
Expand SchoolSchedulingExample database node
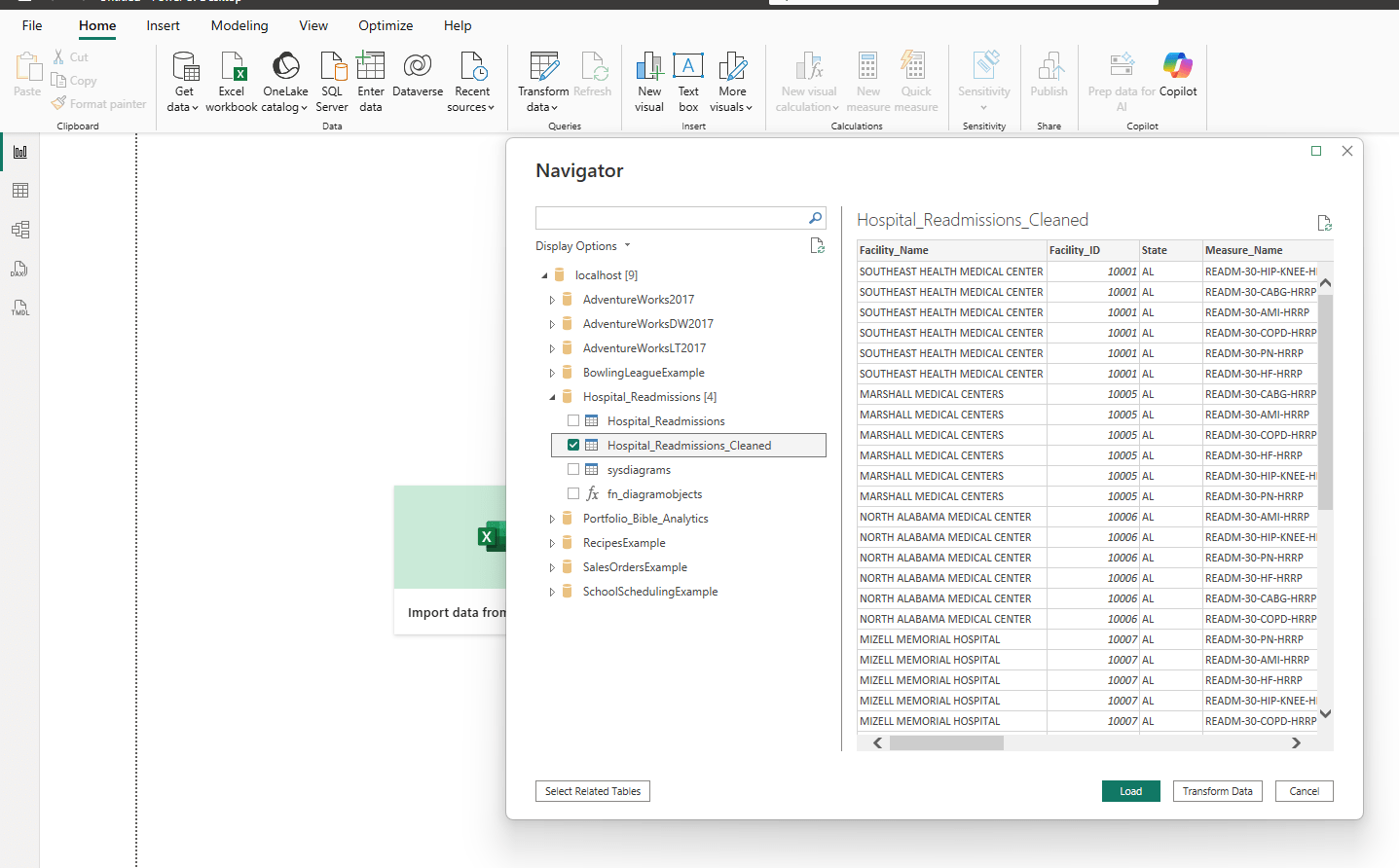(x=552, y=592)
